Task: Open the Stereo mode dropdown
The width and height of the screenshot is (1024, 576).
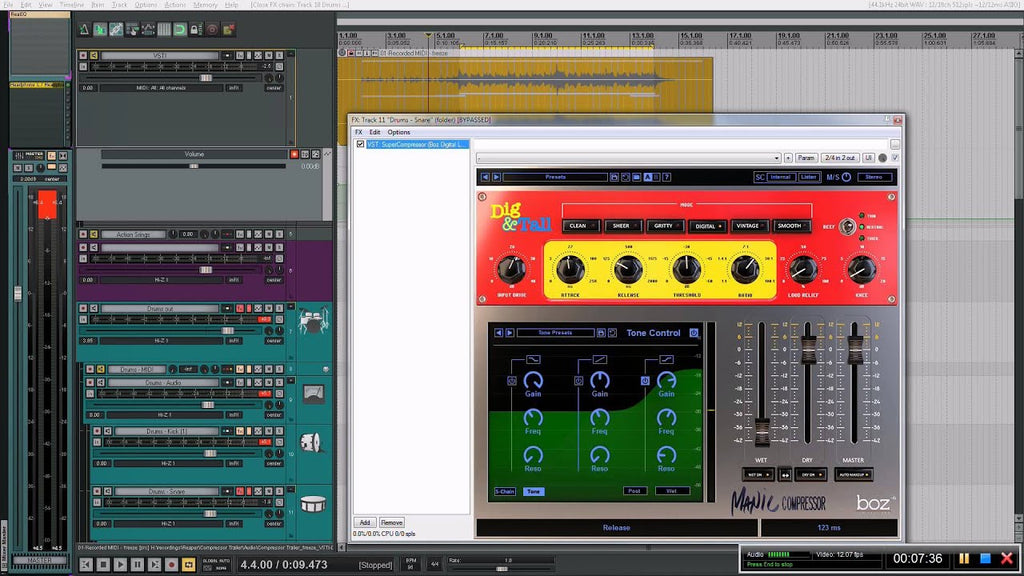Action: click(x=874, y=177)
